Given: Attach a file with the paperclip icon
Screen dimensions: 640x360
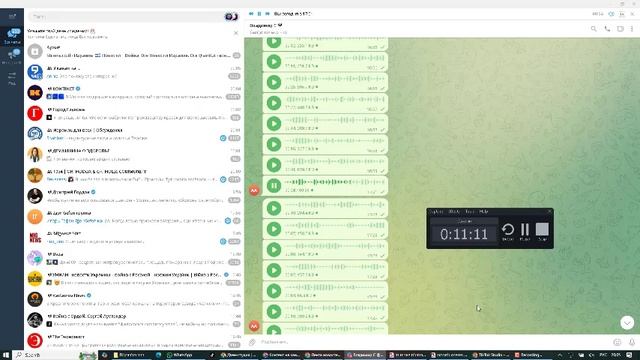Looking at the screenshot, I should pos(252,342).
